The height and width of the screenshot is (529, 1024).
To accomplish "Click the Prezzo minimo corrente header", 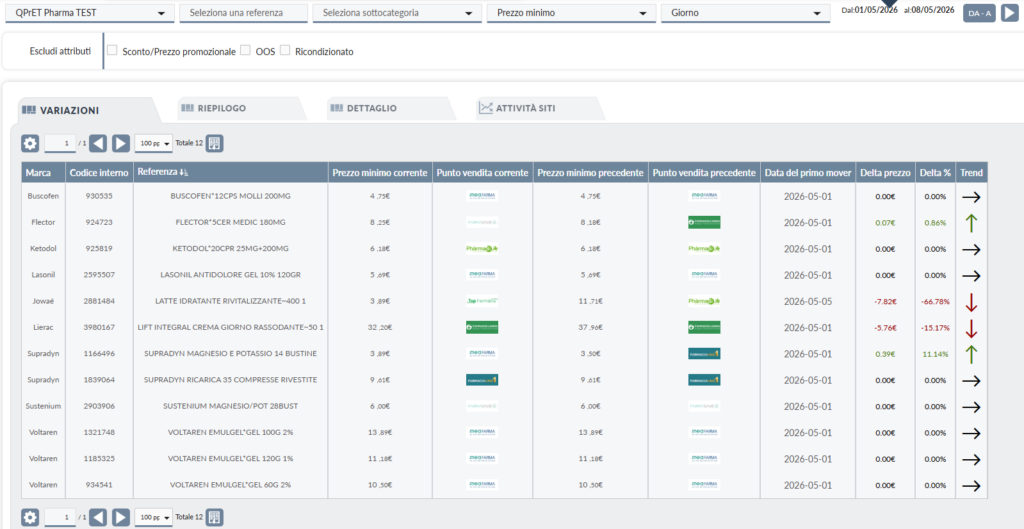I will point(379,172).
